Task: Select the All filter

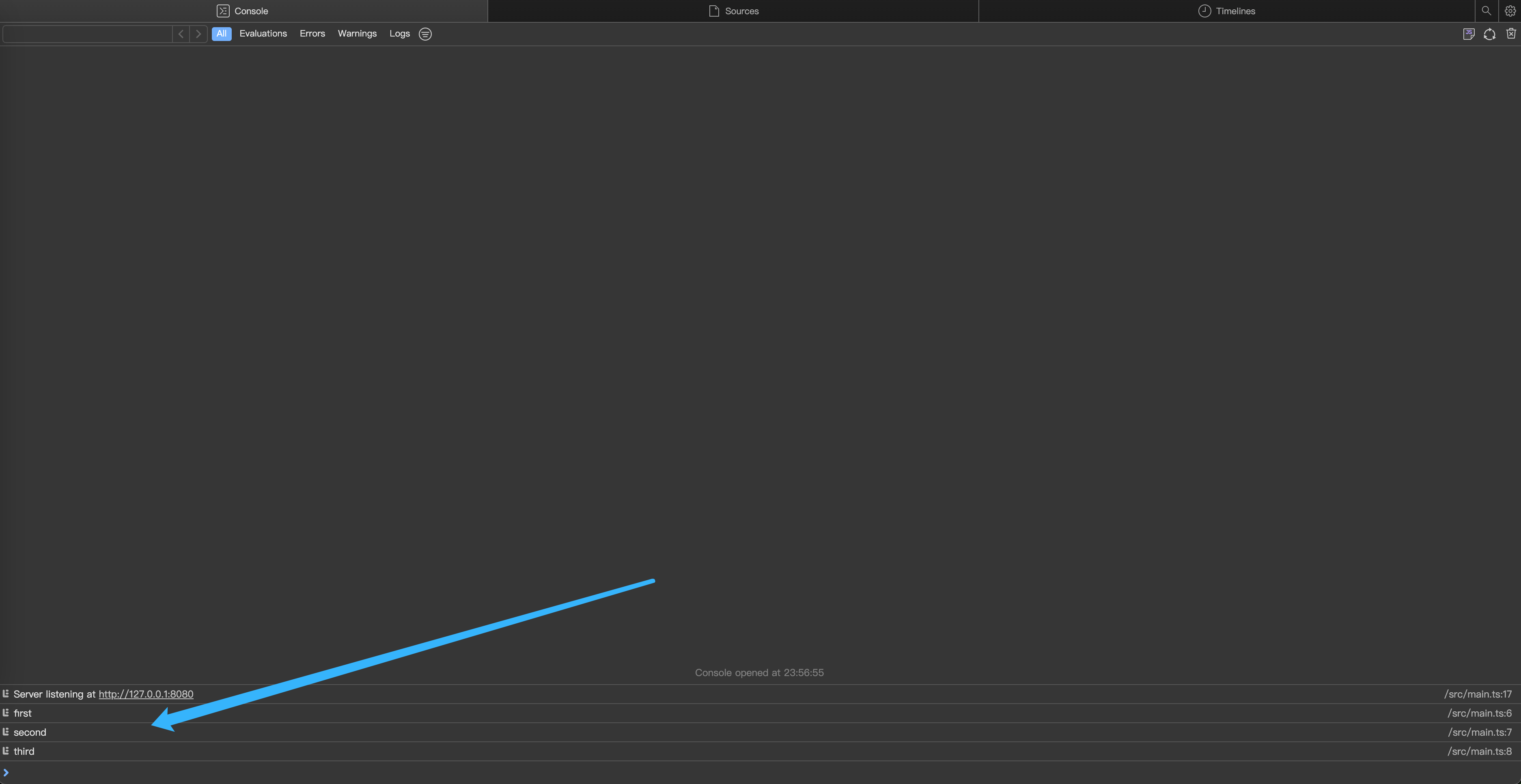Action: click(x=222, y=34)
